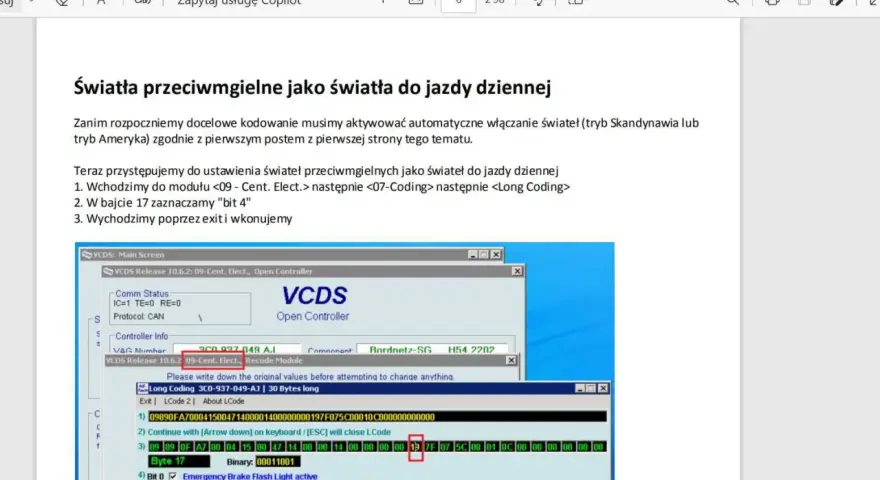Click the VAG Number field in Controller Info
Image resolution: width=880 pixels, height=480 pixels.
pos(237,349)
